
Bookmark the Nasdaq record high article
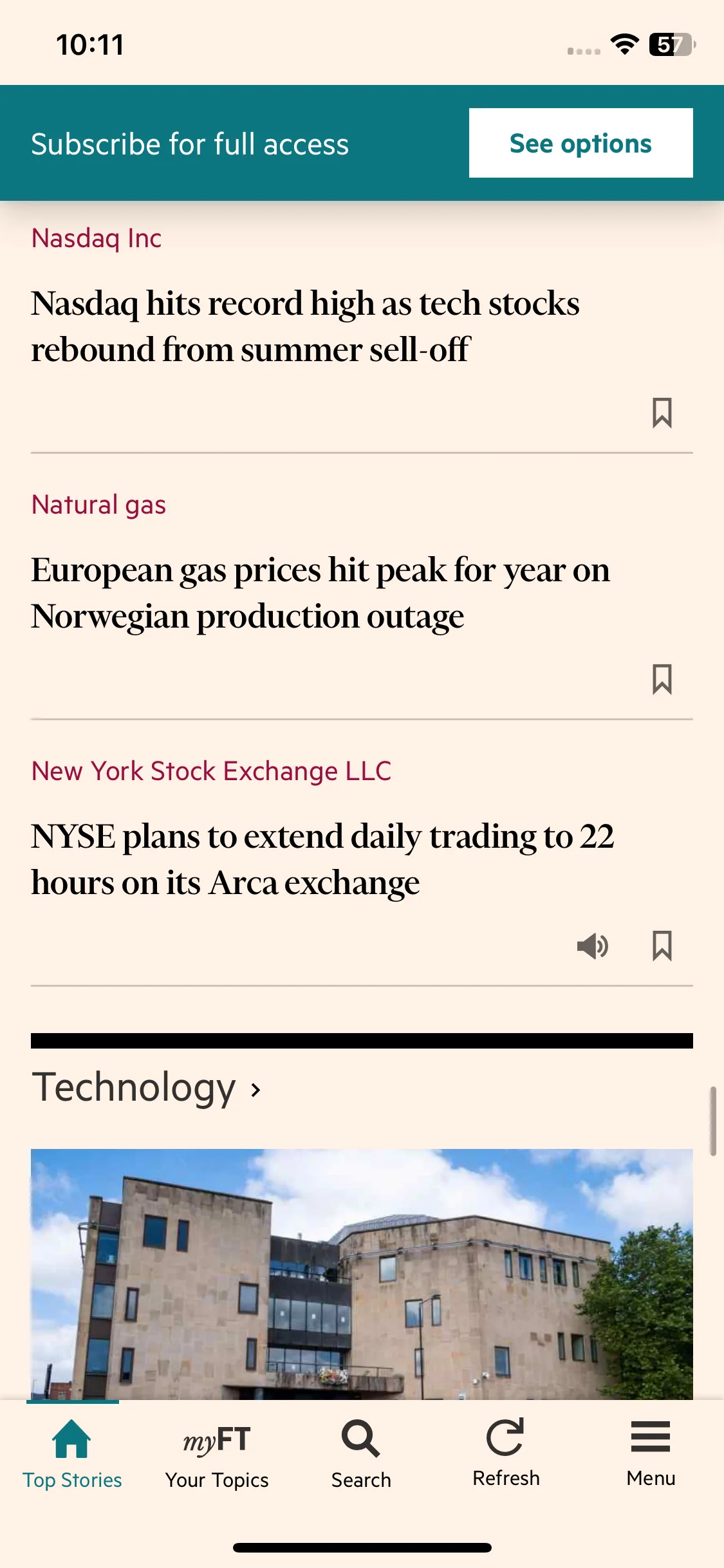(x=662, y=413)
